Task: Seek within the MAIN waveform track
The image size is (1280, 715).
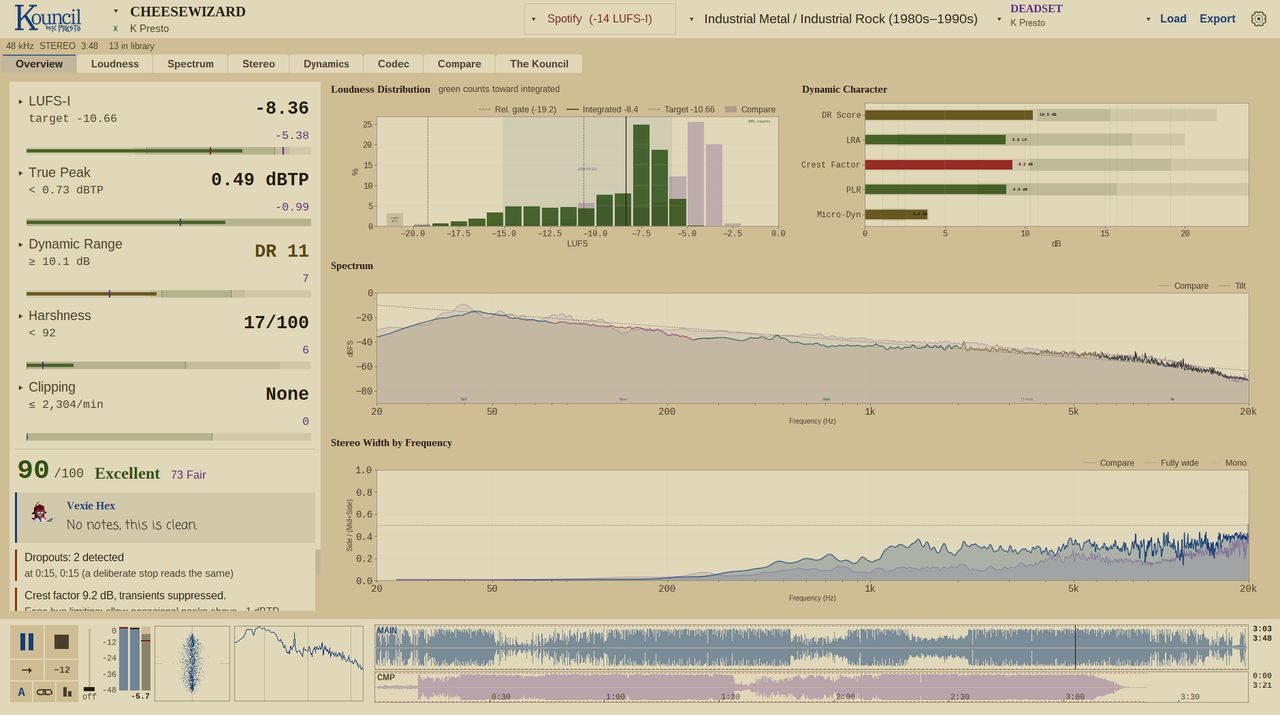Action: click(811, 648)
